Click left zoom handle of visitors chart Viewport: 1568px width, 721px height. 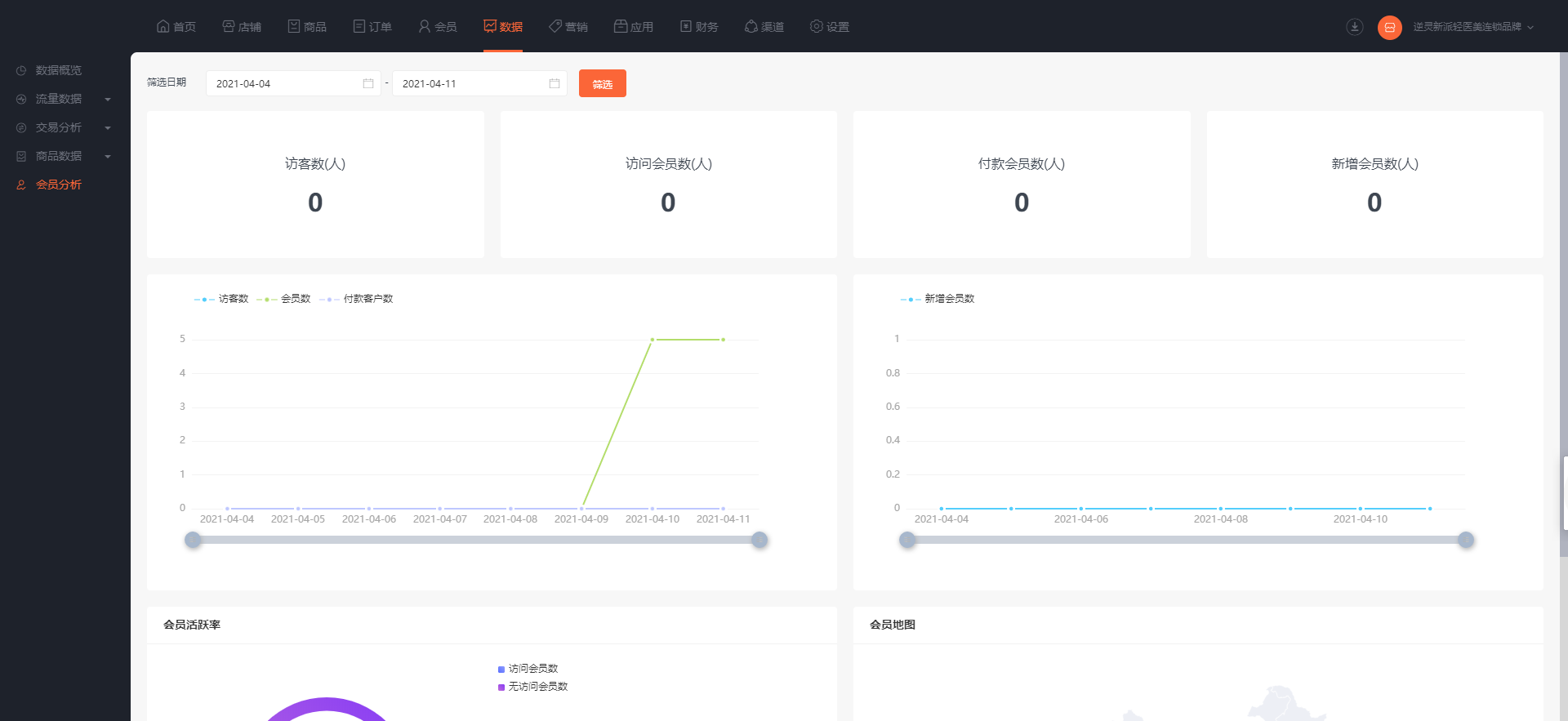tap(193, 540)
